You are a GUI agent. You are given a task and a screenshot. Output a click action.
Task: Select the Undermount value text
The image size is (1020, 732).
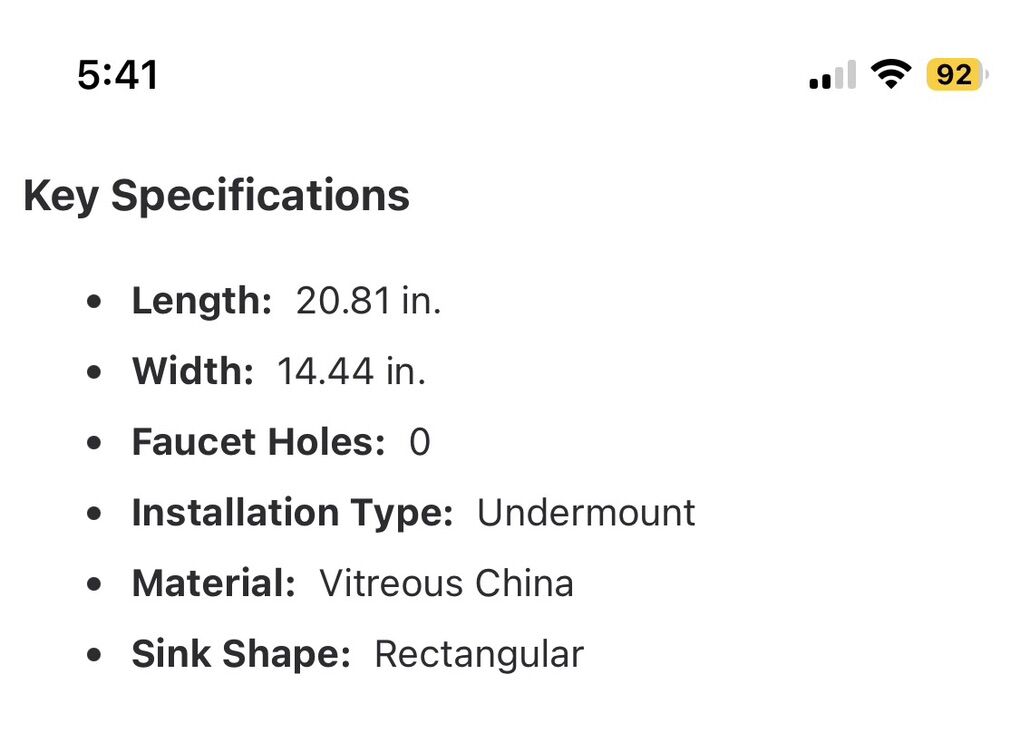(x=586, y=513)
